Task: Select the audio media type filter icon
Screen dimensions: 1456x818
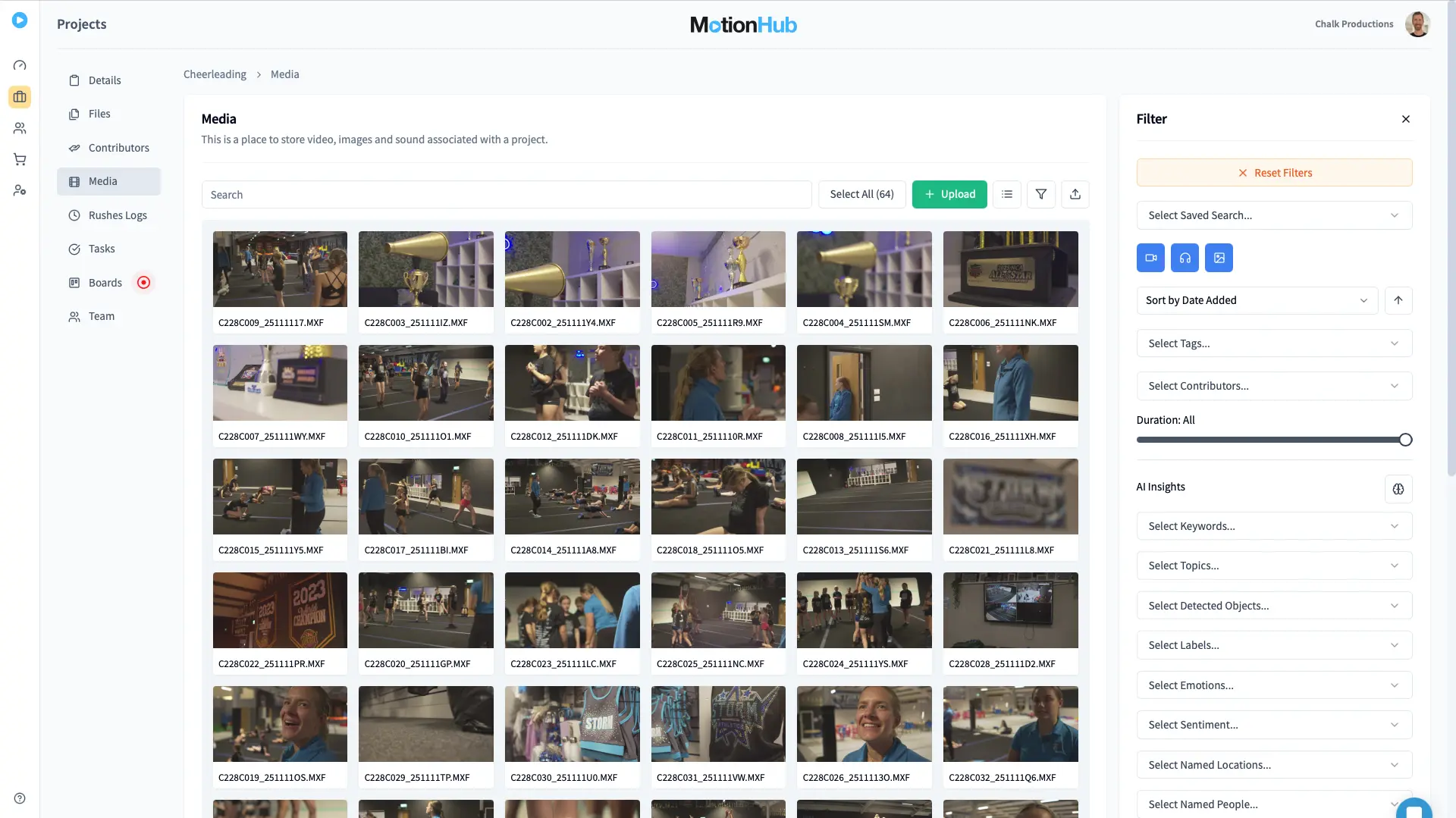Action: click(x=1185, y=257)
